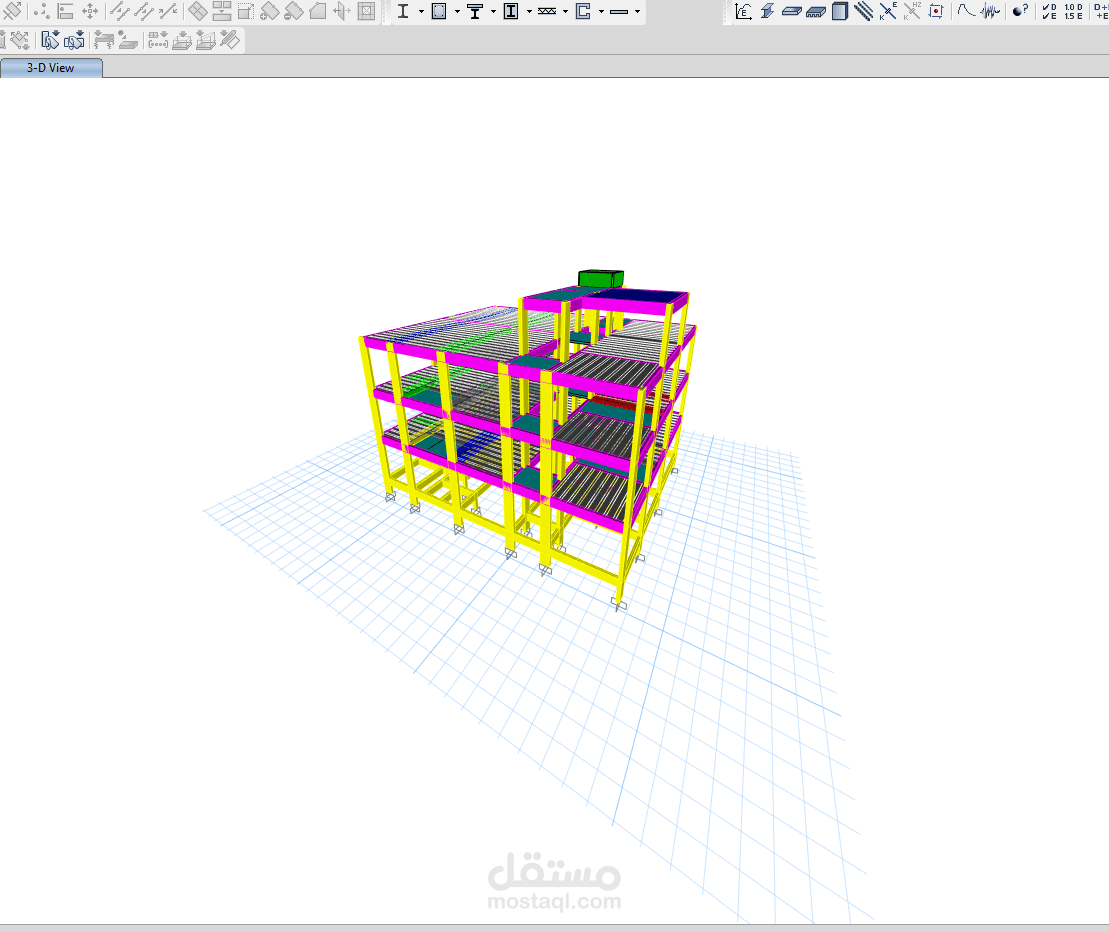The image size is (1109, 932).
Task: Click the auto mesh shell grid icon
Action: pyautogui.click(x=366, y=11)
